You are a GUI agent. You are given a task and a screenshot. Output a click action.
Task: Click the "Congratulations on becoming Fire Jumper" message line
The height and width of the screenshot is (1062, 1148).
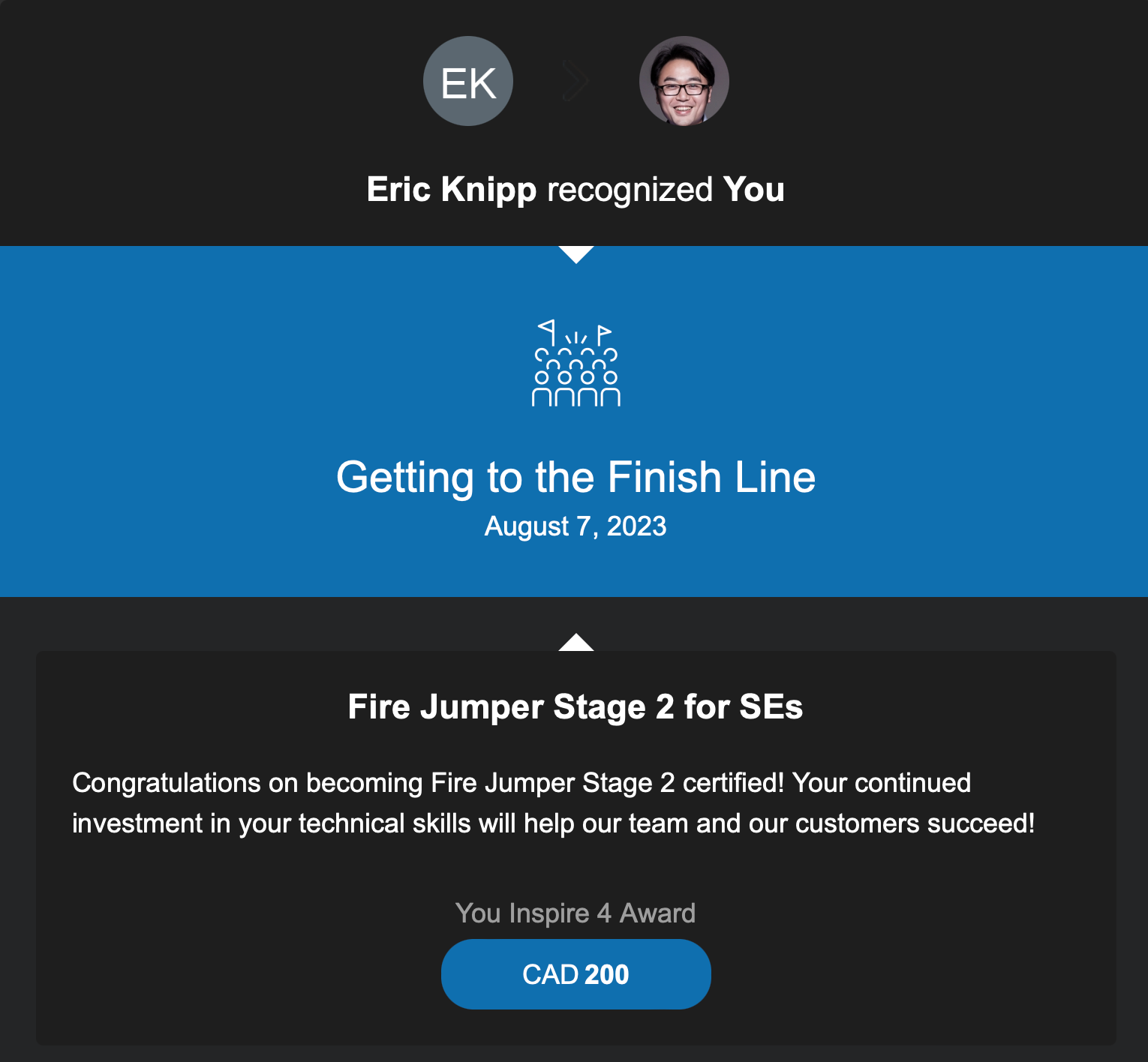coord(521,783)
